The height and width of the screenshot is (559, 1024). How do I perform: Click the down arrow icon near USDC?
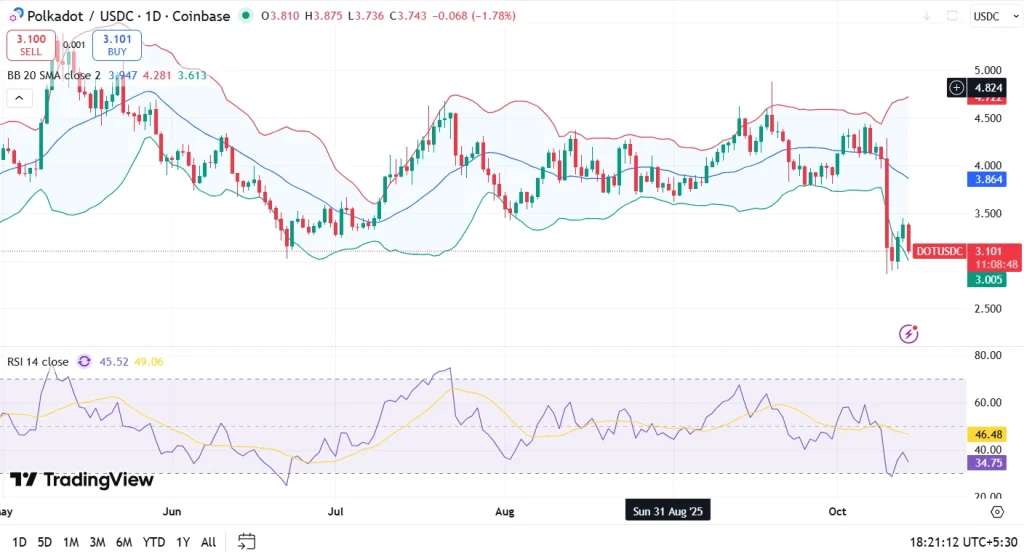[x=926, y=17]
